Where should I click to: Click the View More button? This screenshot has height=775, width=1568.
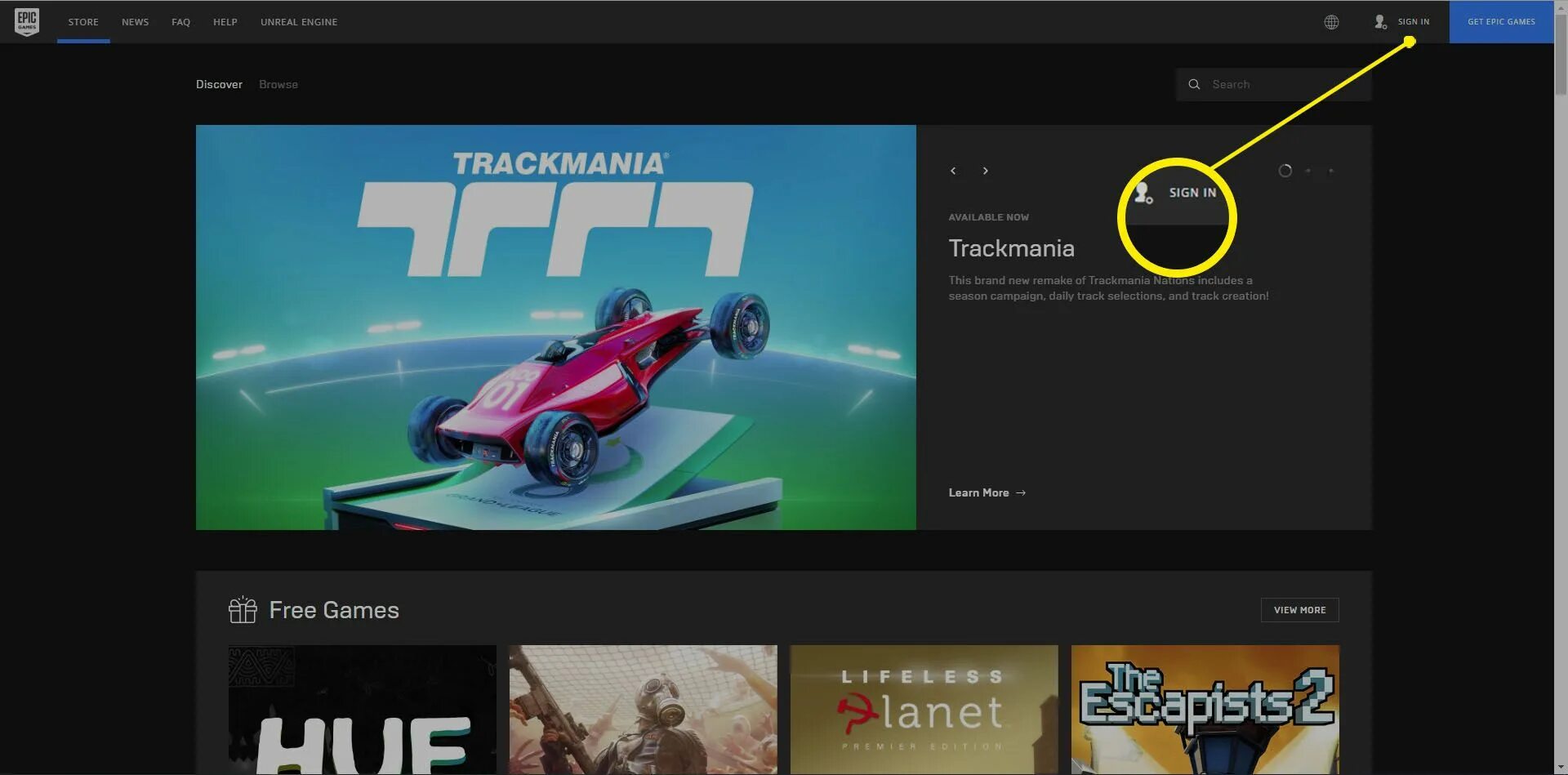click(1299, 610)
